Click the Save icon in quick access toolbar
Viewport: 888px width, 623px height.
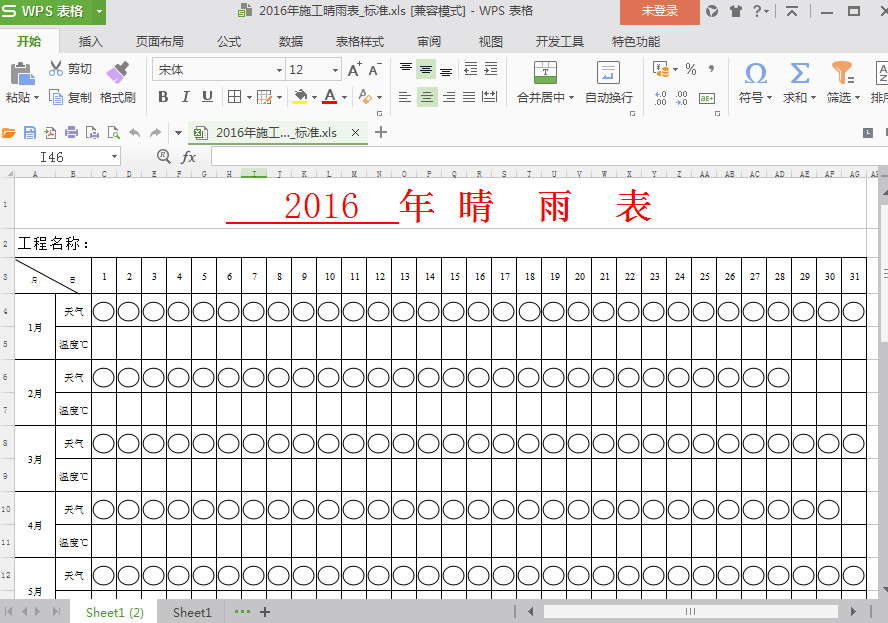32,131
